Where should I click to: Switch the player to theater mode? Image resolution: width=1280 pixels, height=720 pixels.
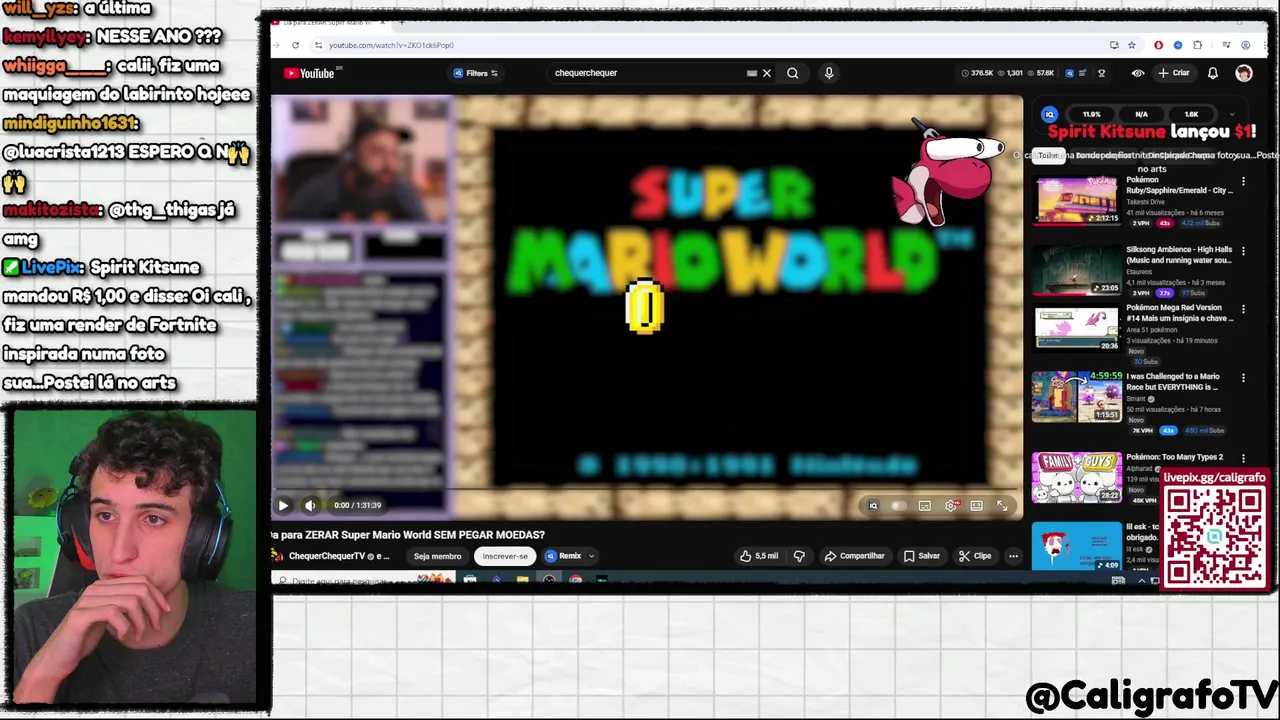[976, 505]
